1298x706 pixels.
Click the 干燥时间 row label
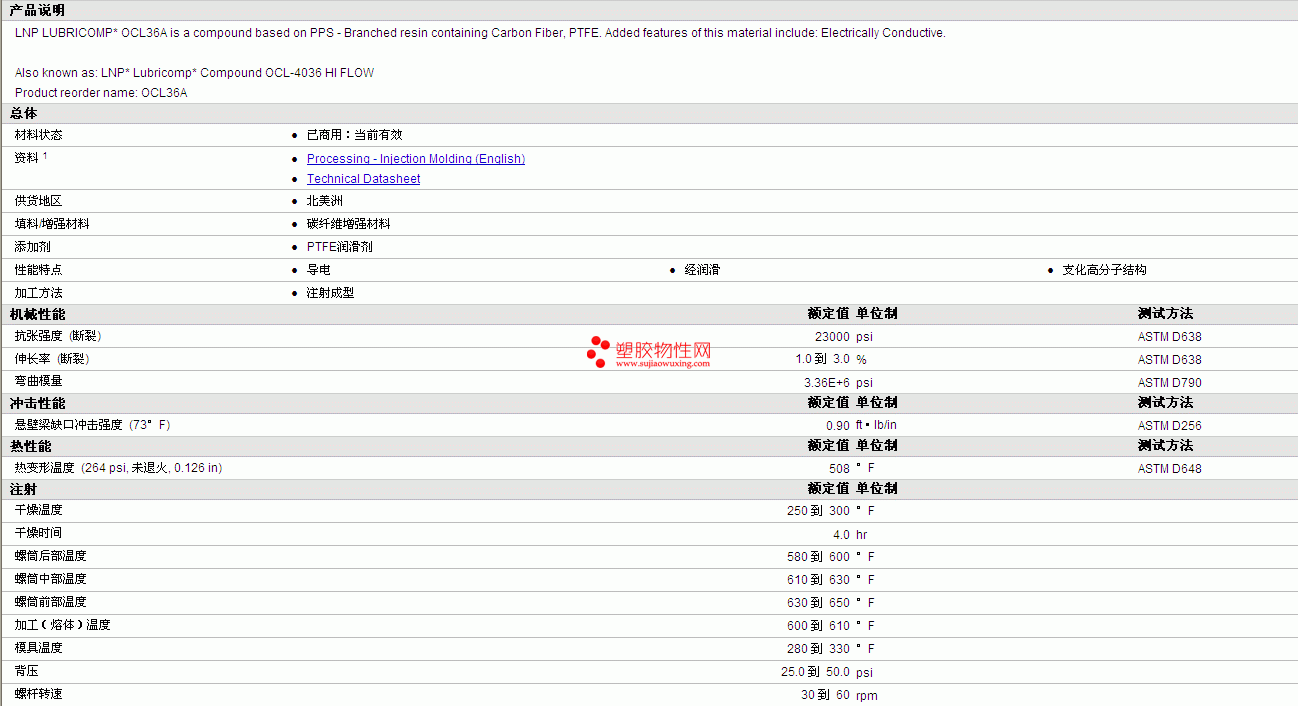pyautogui.click(x=38, y=533)
